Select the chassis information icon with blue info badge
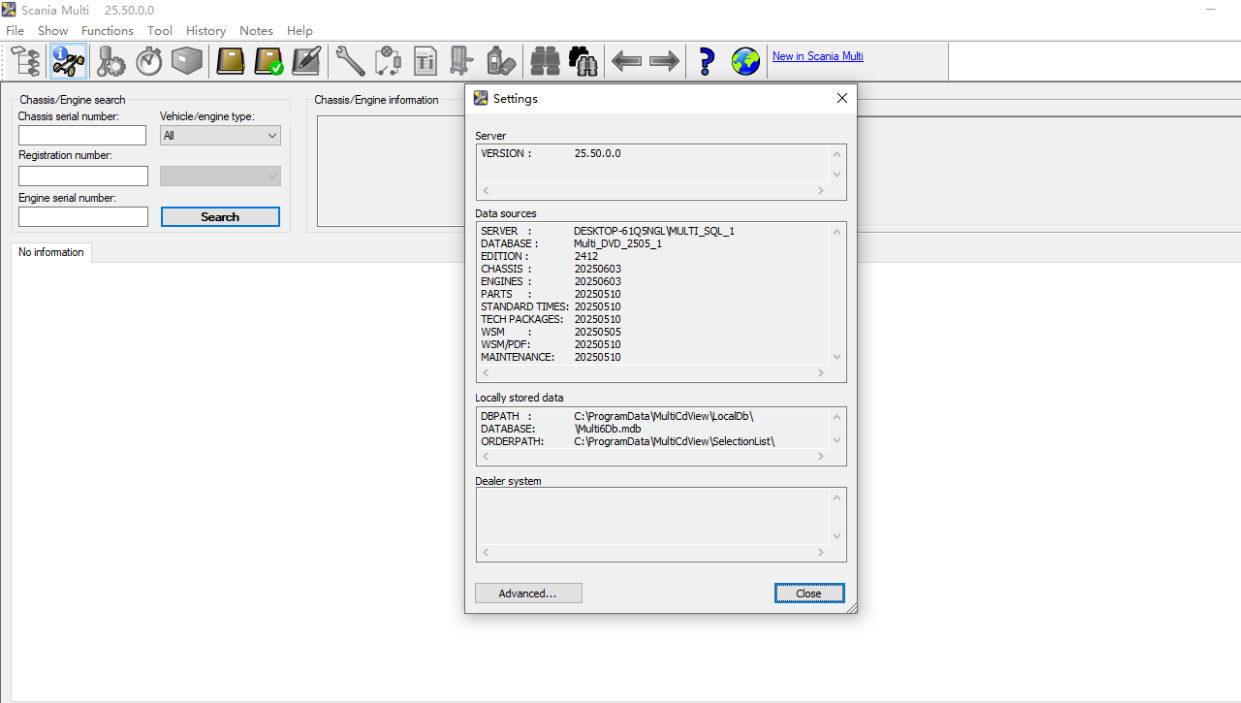 click(68, 62)
